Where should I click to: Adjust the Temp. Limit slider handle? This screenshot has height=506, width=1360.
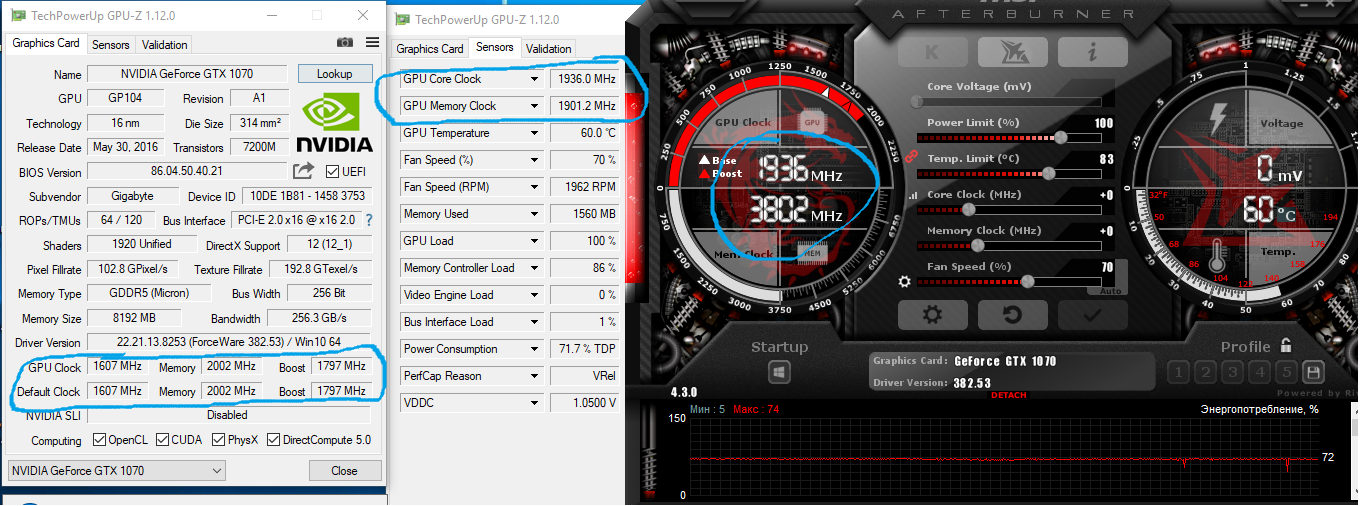(x=1049, y=172)
